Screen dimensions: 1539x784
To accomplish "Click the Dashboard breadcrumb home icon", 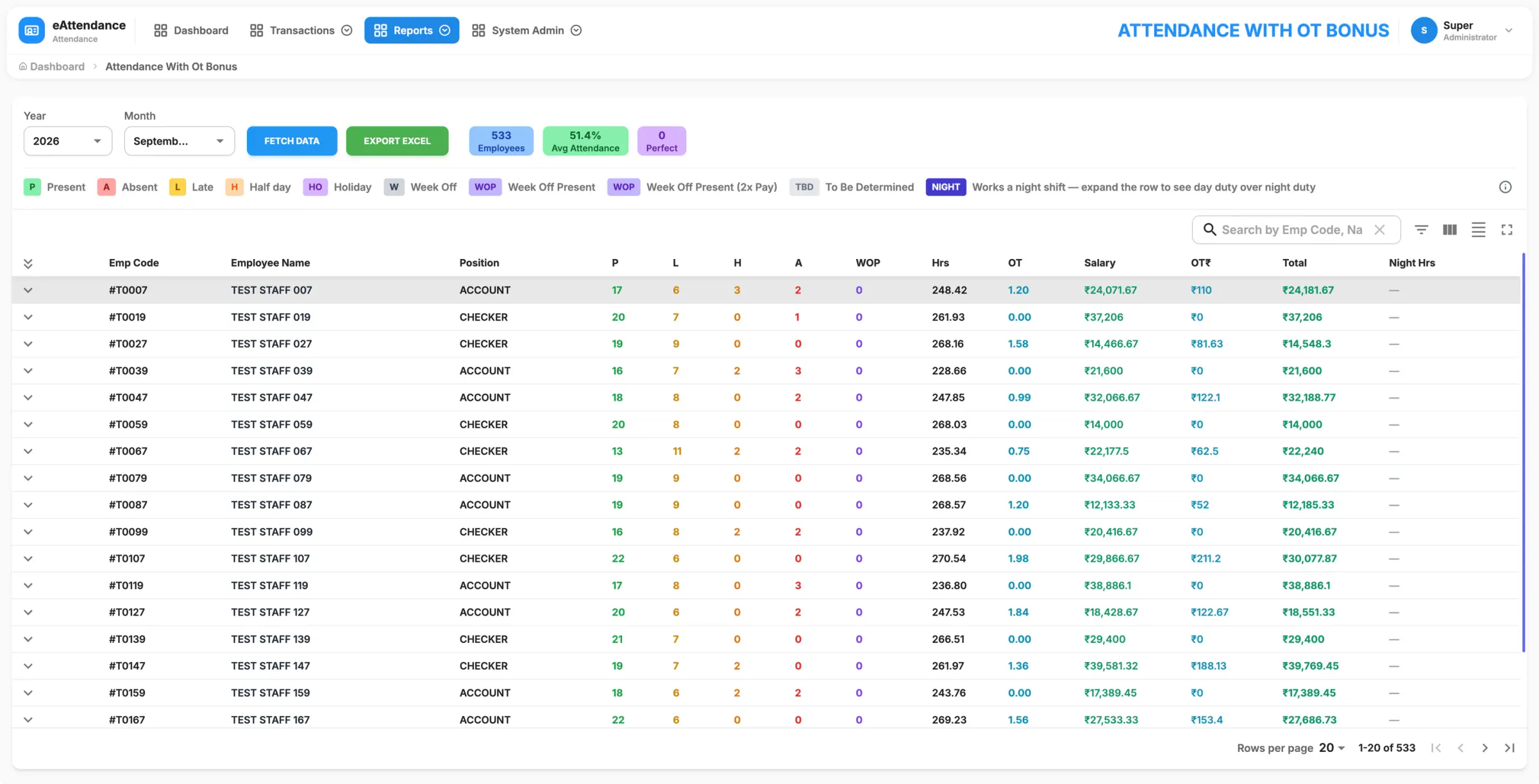I will click(23, 67).
